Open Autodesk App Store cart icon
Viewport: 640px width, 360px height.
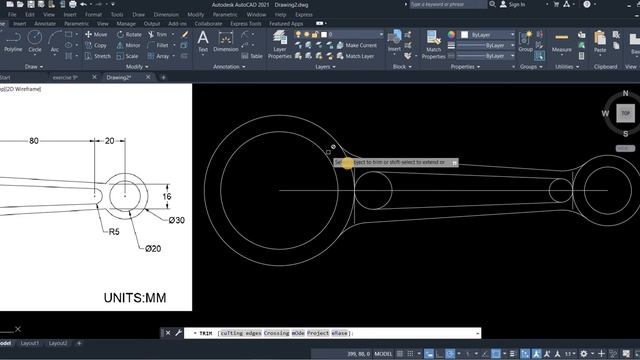[556, 4]
